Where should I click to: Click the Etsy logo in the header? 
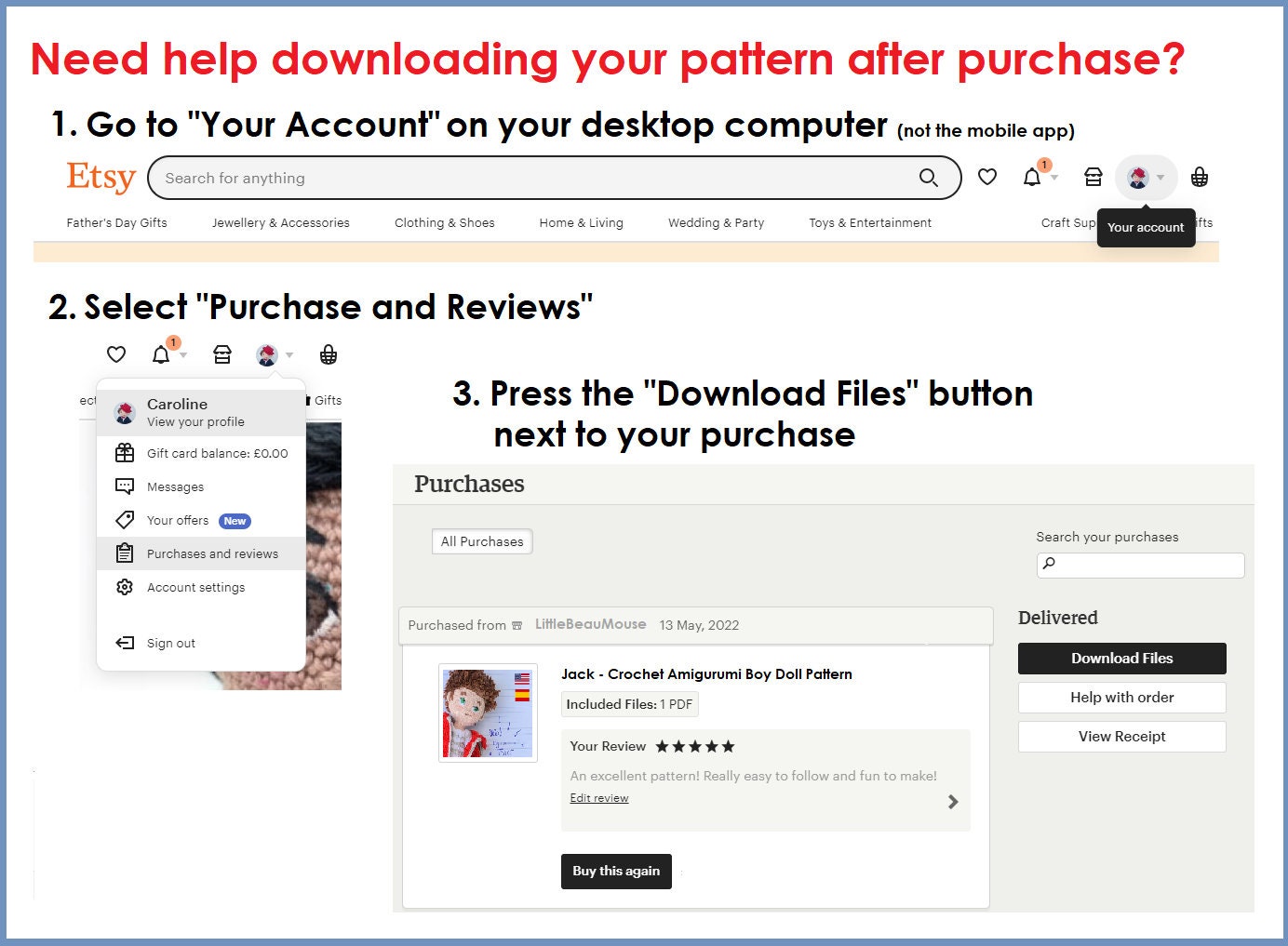coord(101,177)
